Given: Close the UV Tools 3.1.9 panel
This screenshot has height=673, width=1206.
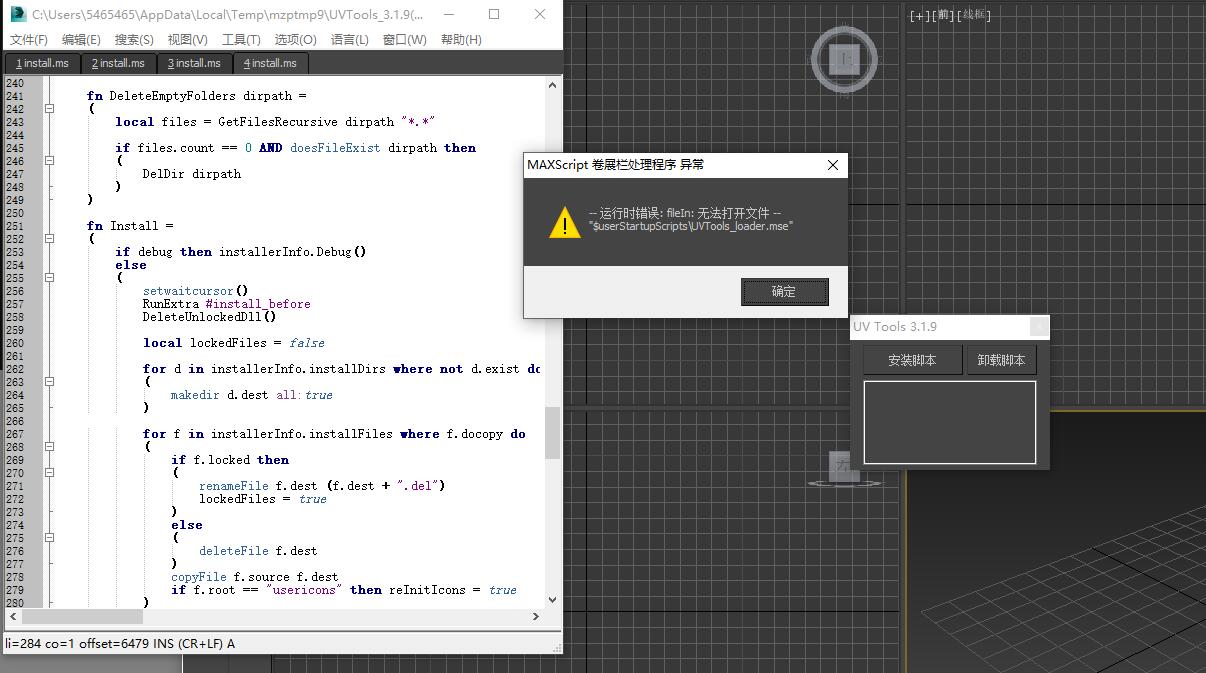Looking at the screenshot, I should pos(1039,327).
